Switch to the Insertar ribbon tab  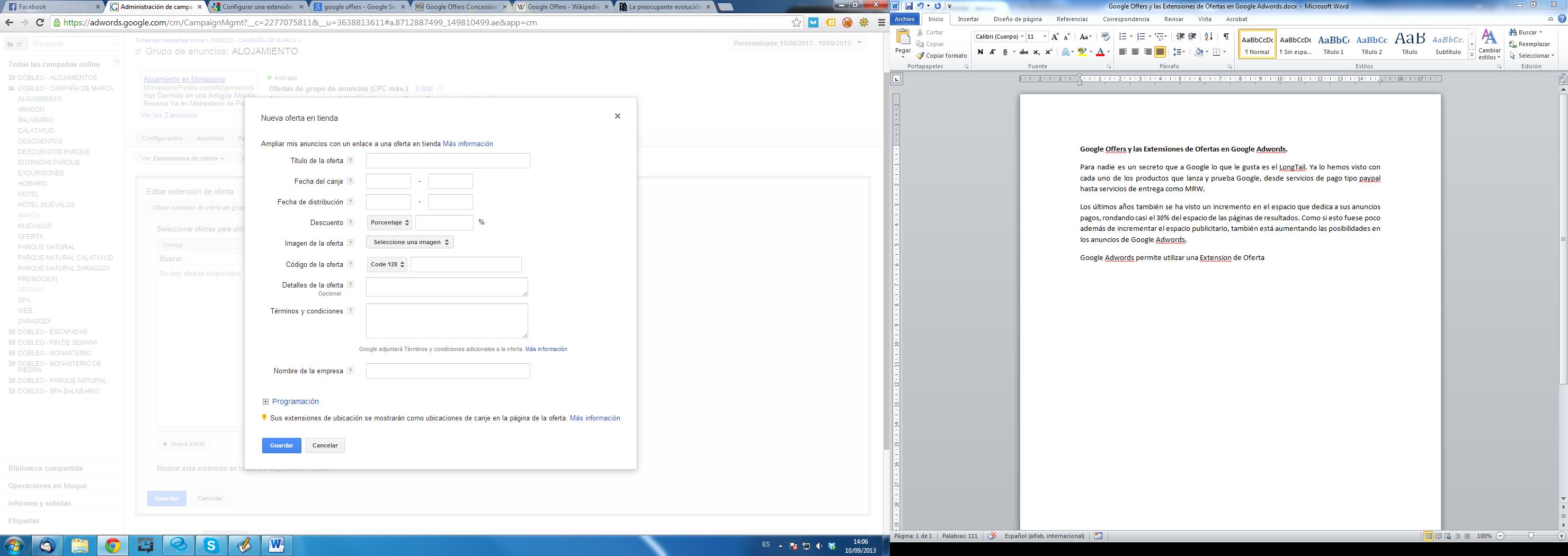point(968,19)
